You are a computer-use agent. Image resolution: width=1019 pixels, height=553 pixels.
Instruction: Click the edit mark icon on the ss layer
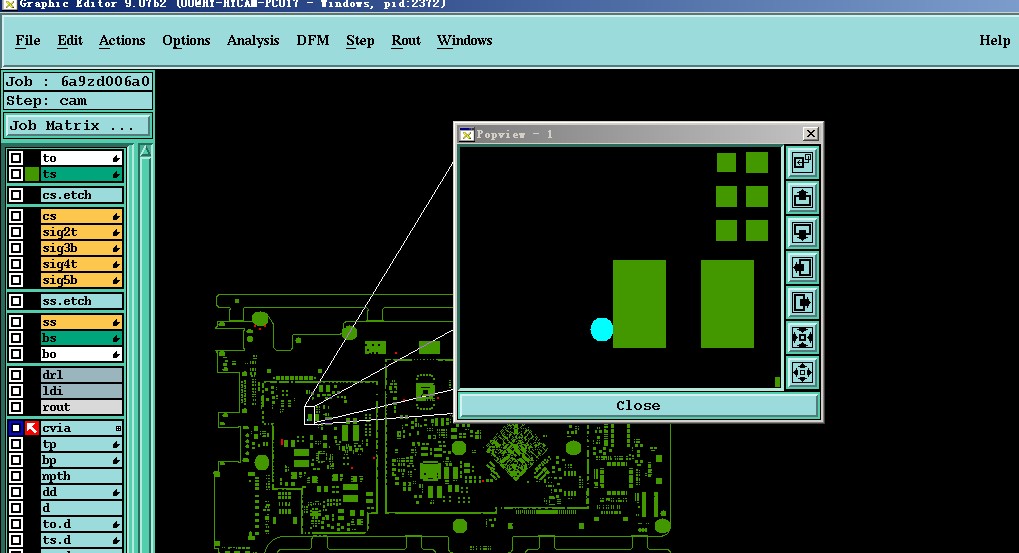(x=116, y=322)
